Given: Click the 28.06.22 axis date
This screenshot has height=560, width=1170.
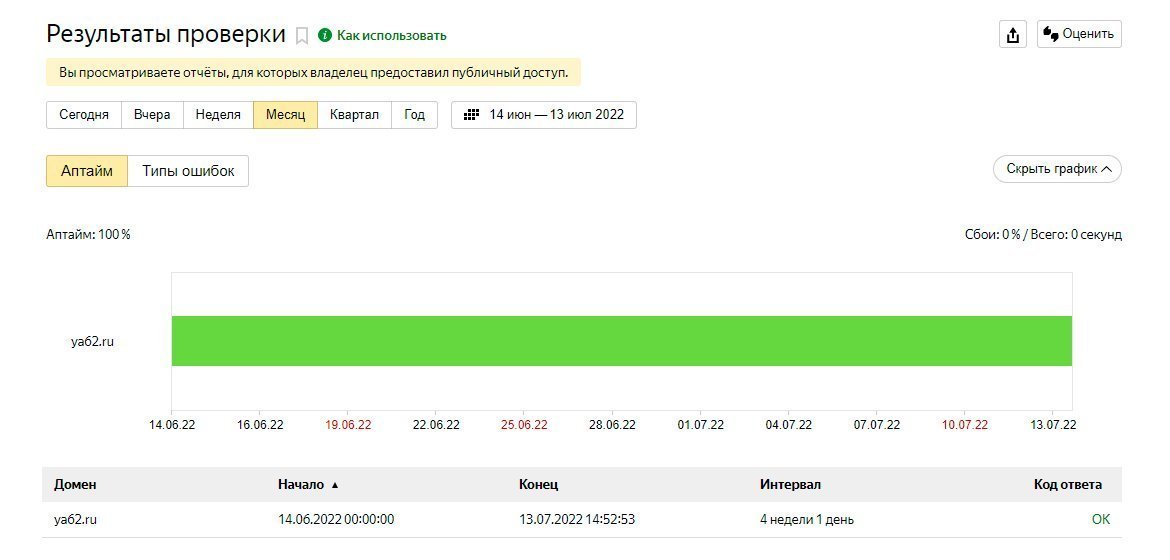Looking at the screenshot, I should [x=612, y=425].
